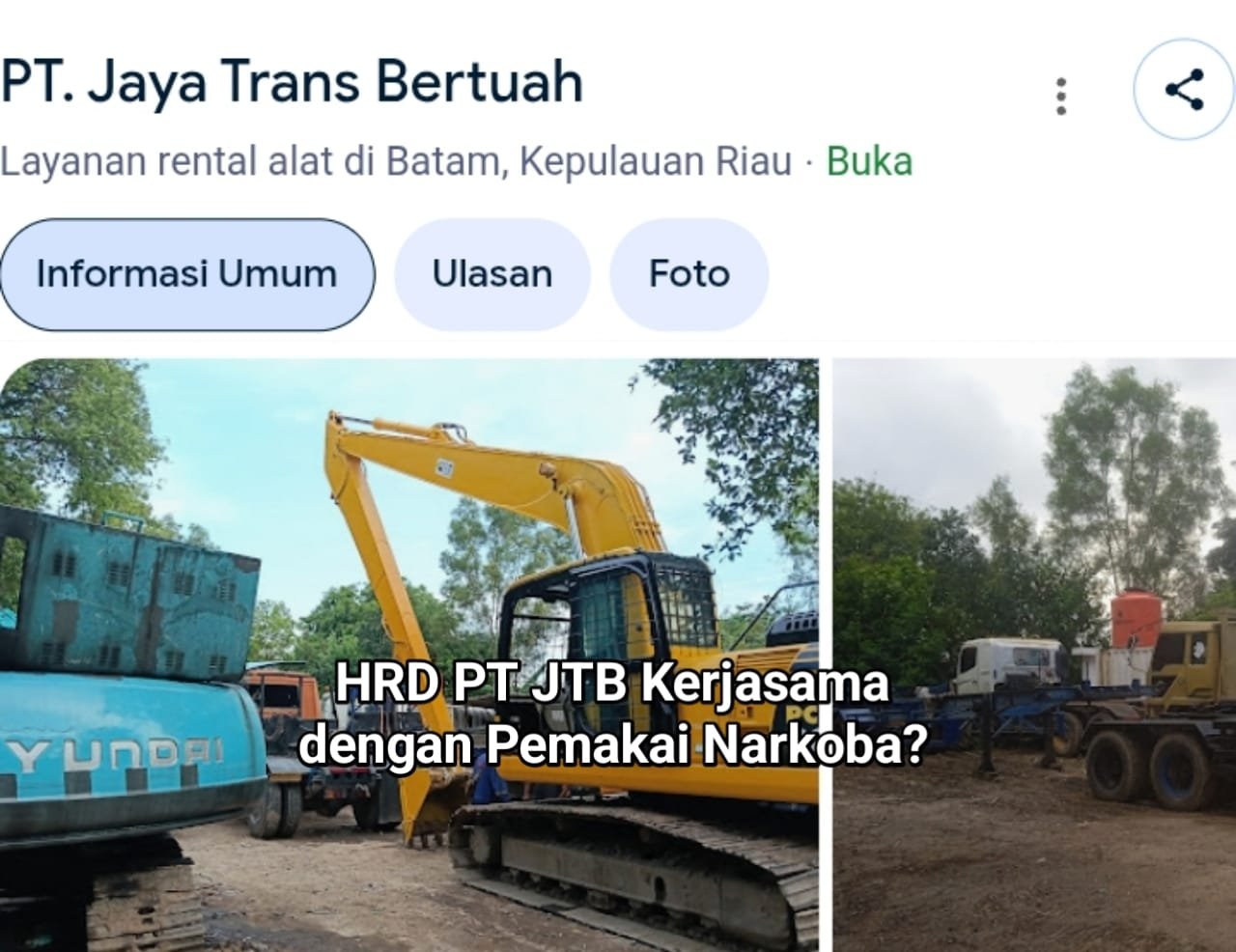Click the PT. Jaya Trans Bertuah title
Screen dimensions: 1236x952
tap(292, 81)
